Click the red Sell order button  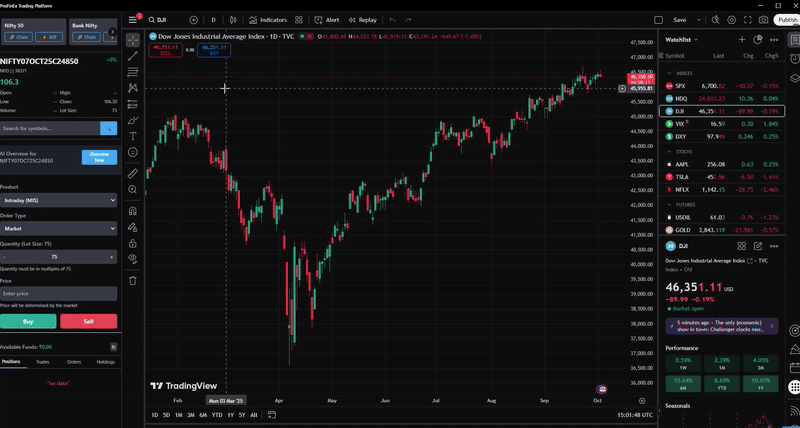[89, 321]
